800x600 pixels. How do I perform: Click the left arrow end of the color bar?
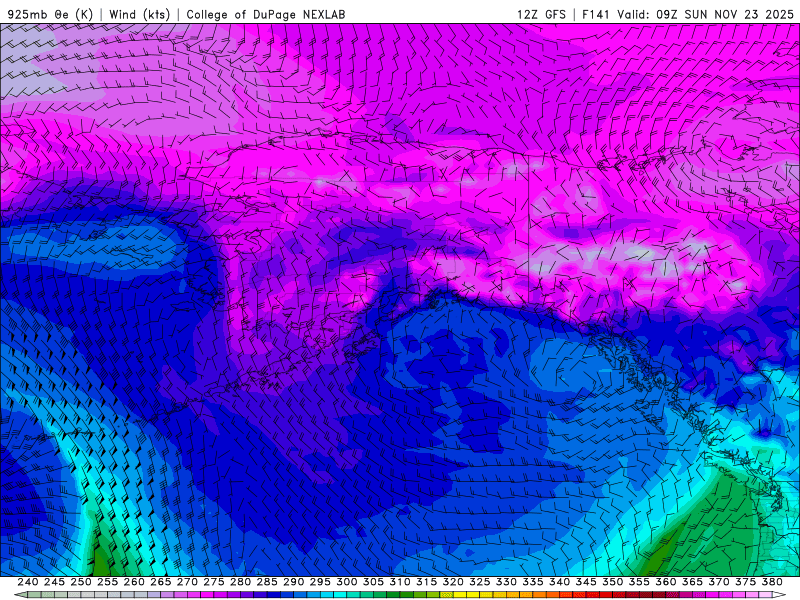[x=21, y=594]
